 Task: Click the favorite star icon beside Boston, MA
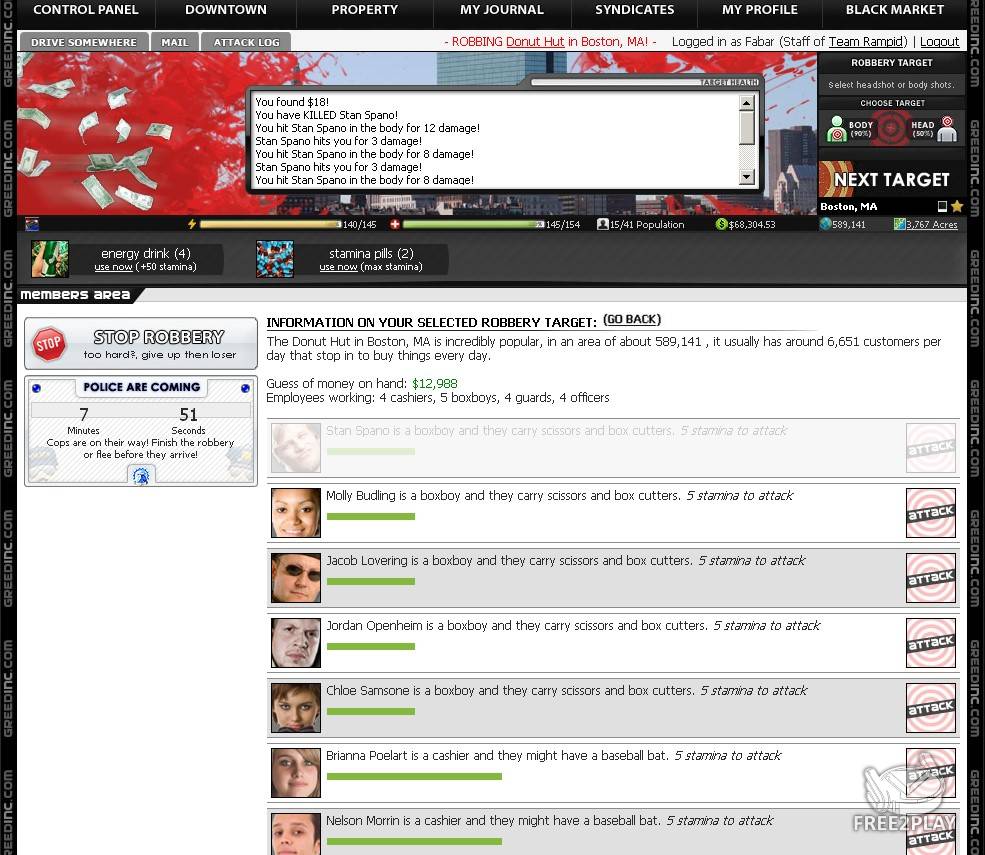click(x=957, y=207)
